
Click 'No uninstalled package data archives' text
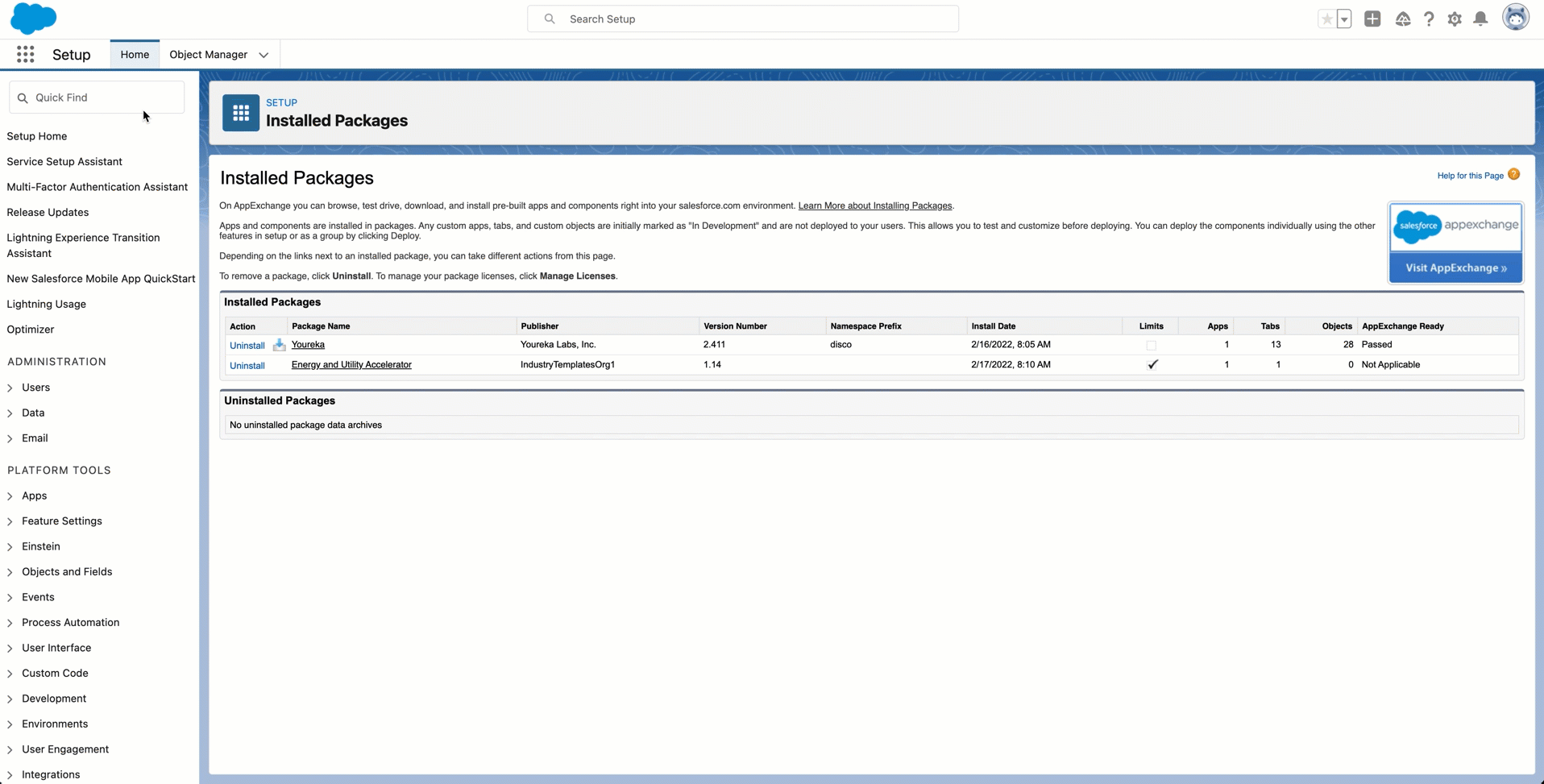tap(305, 425)
